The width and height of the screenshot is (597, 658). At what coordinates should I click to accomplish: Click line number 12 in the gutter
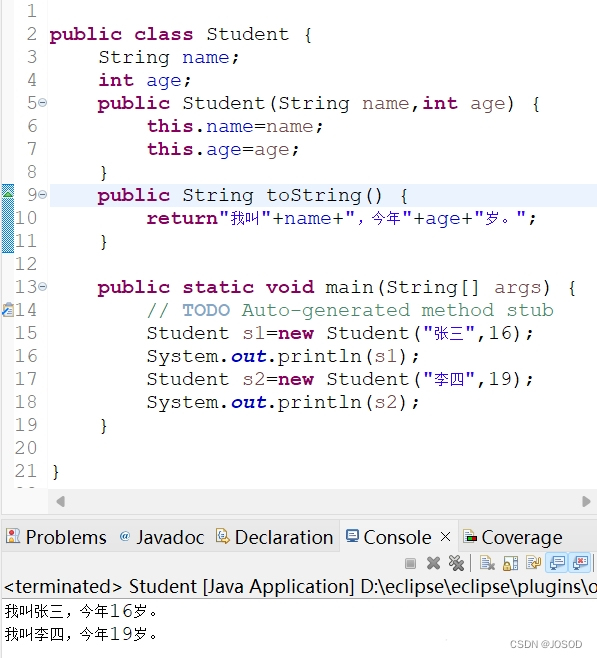(26, 264)
